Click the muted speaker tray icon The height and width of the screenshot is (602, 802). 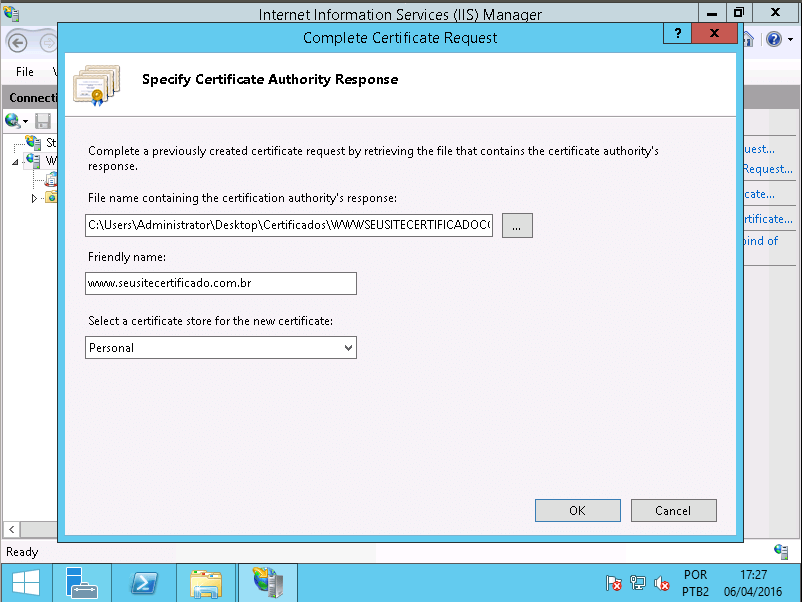coord(662,583)
